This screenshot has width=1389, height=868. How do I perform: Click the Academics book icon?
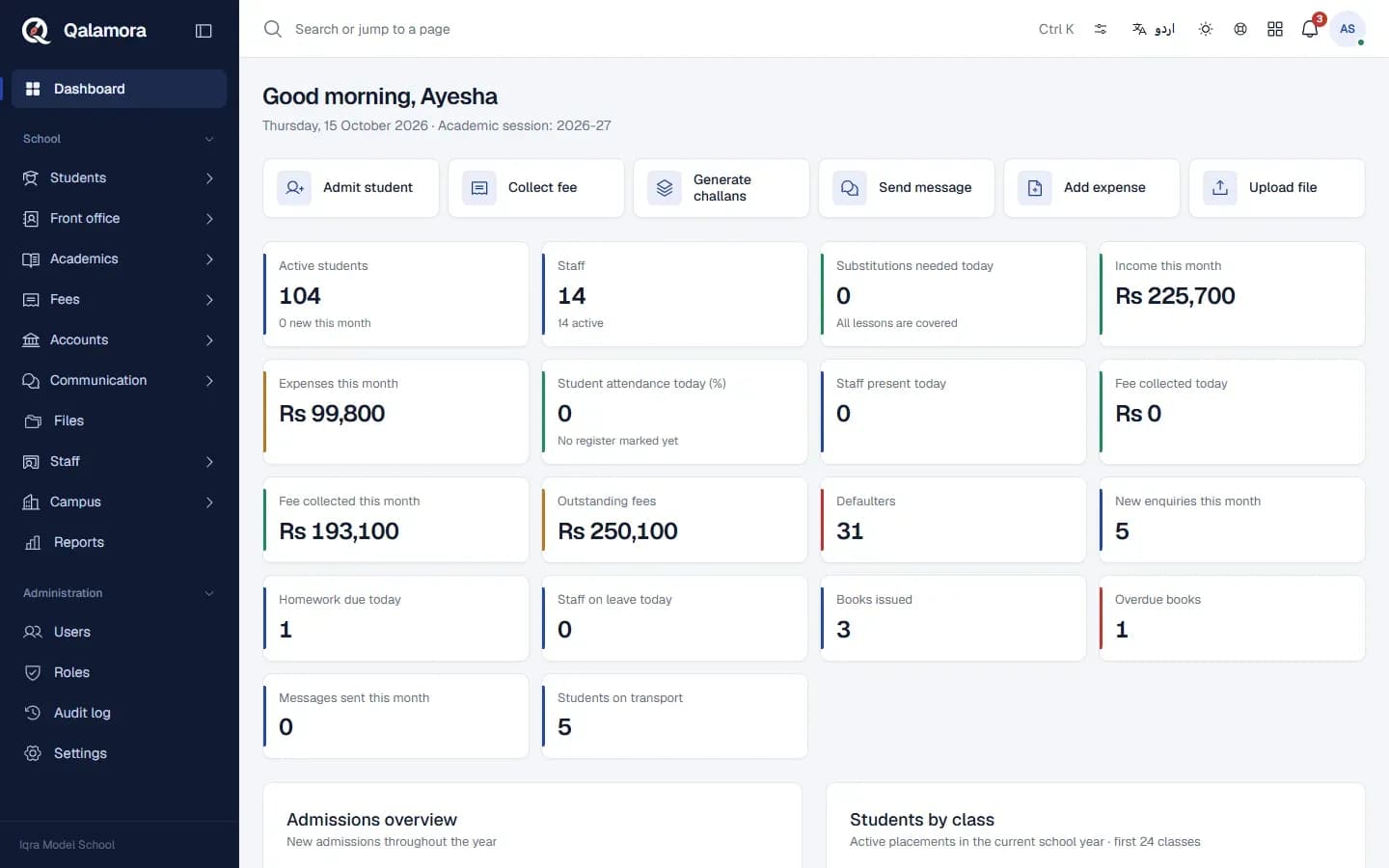[x=31, y=258]
